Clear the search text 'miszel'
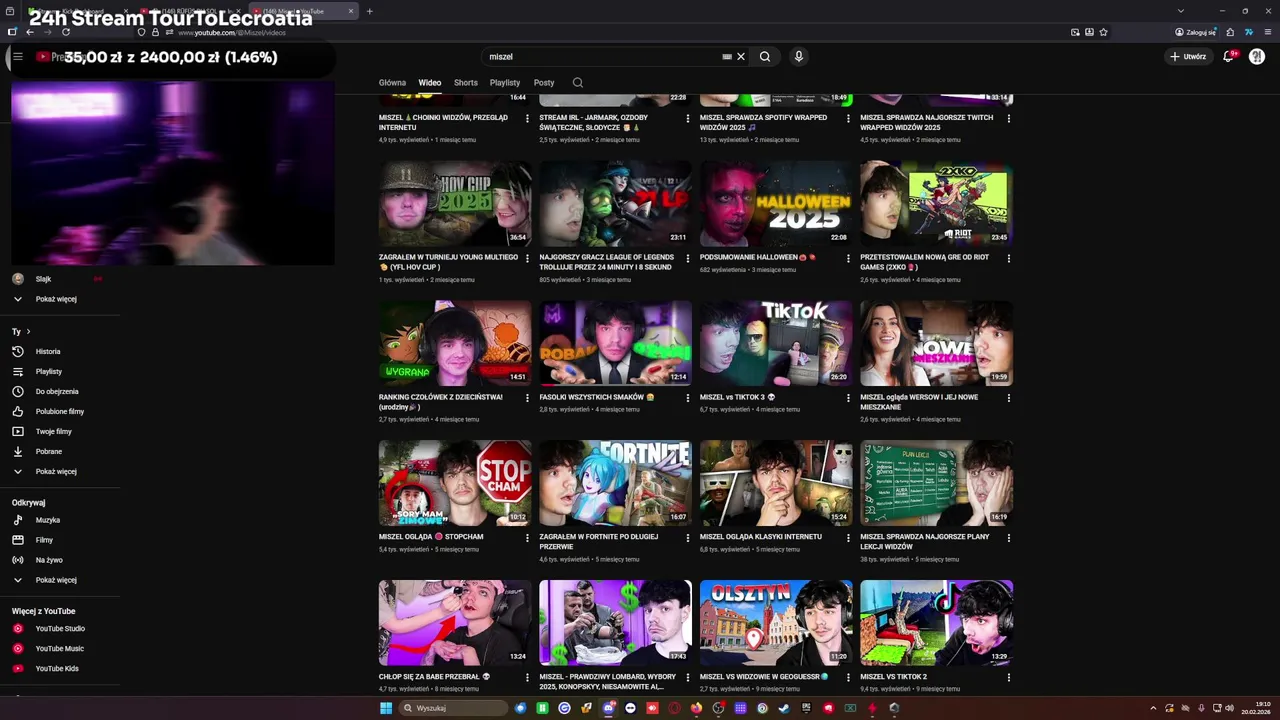The width and height of the screenshot is (1280, 720). [741, 57]
